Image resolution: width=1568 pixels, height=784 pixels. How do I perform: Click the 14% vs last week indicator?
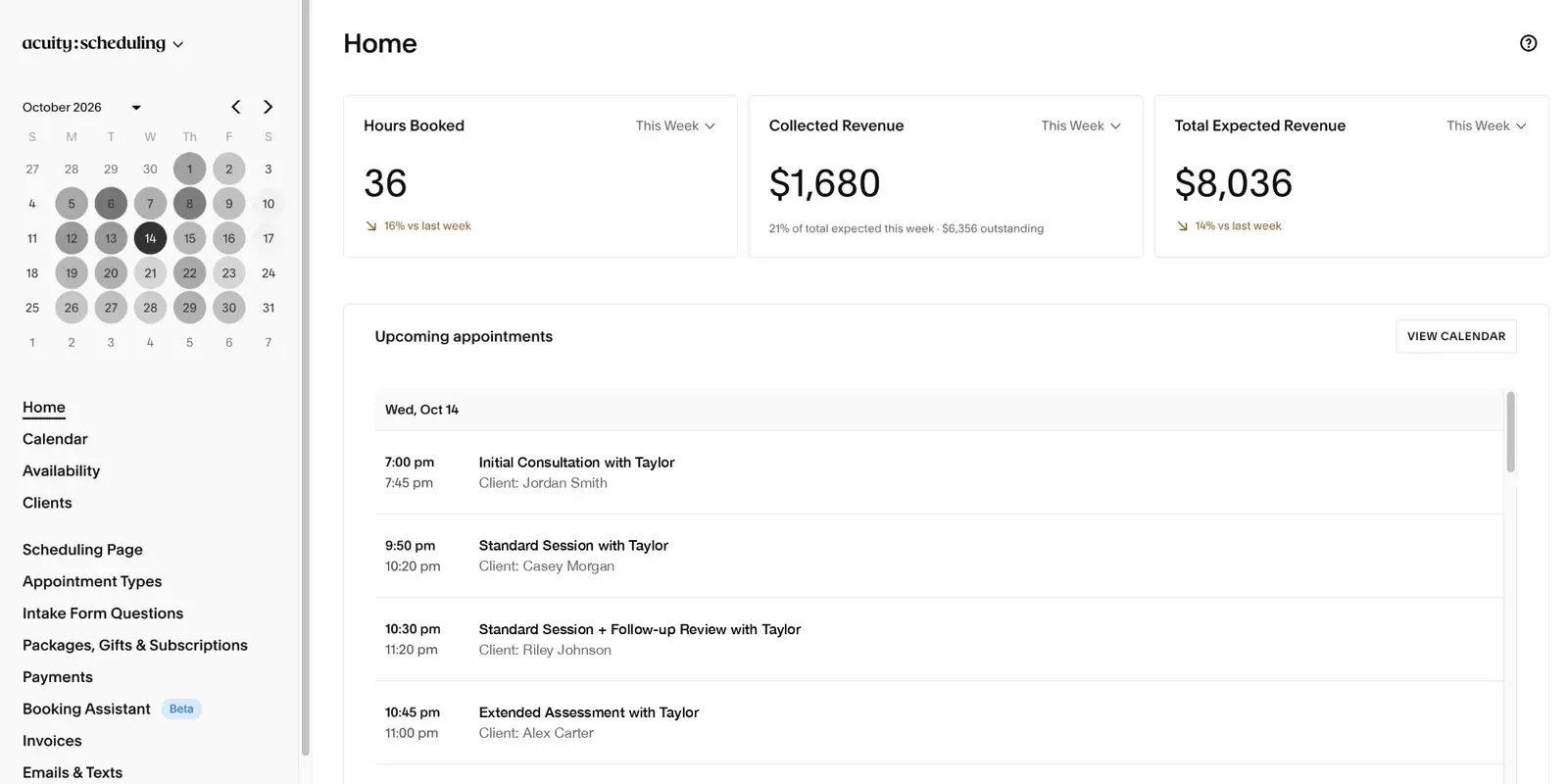coord(1229,225)
